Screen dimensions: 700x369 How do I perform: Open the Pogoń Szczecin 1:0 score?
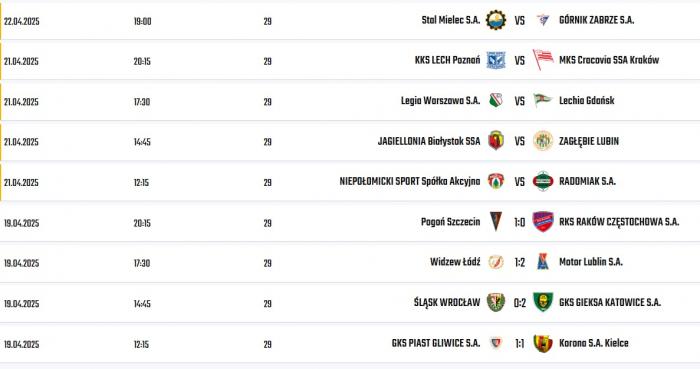click(x=519, y=222)
